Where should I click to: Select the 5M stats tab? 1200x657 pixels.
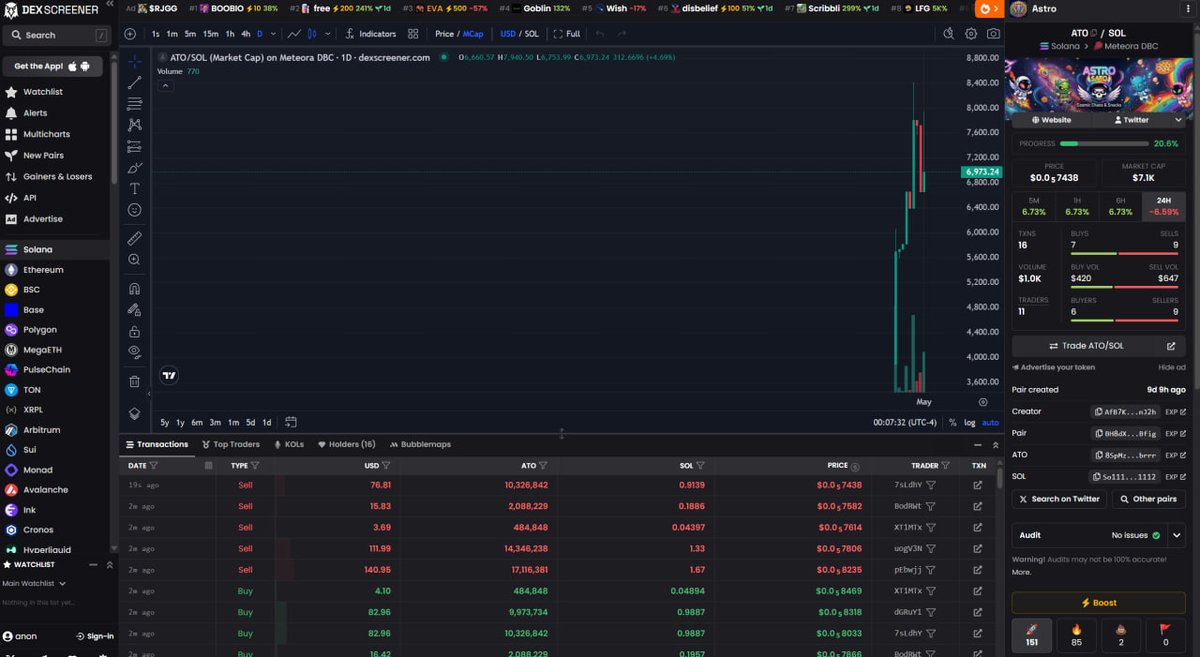click(1033, 206)
